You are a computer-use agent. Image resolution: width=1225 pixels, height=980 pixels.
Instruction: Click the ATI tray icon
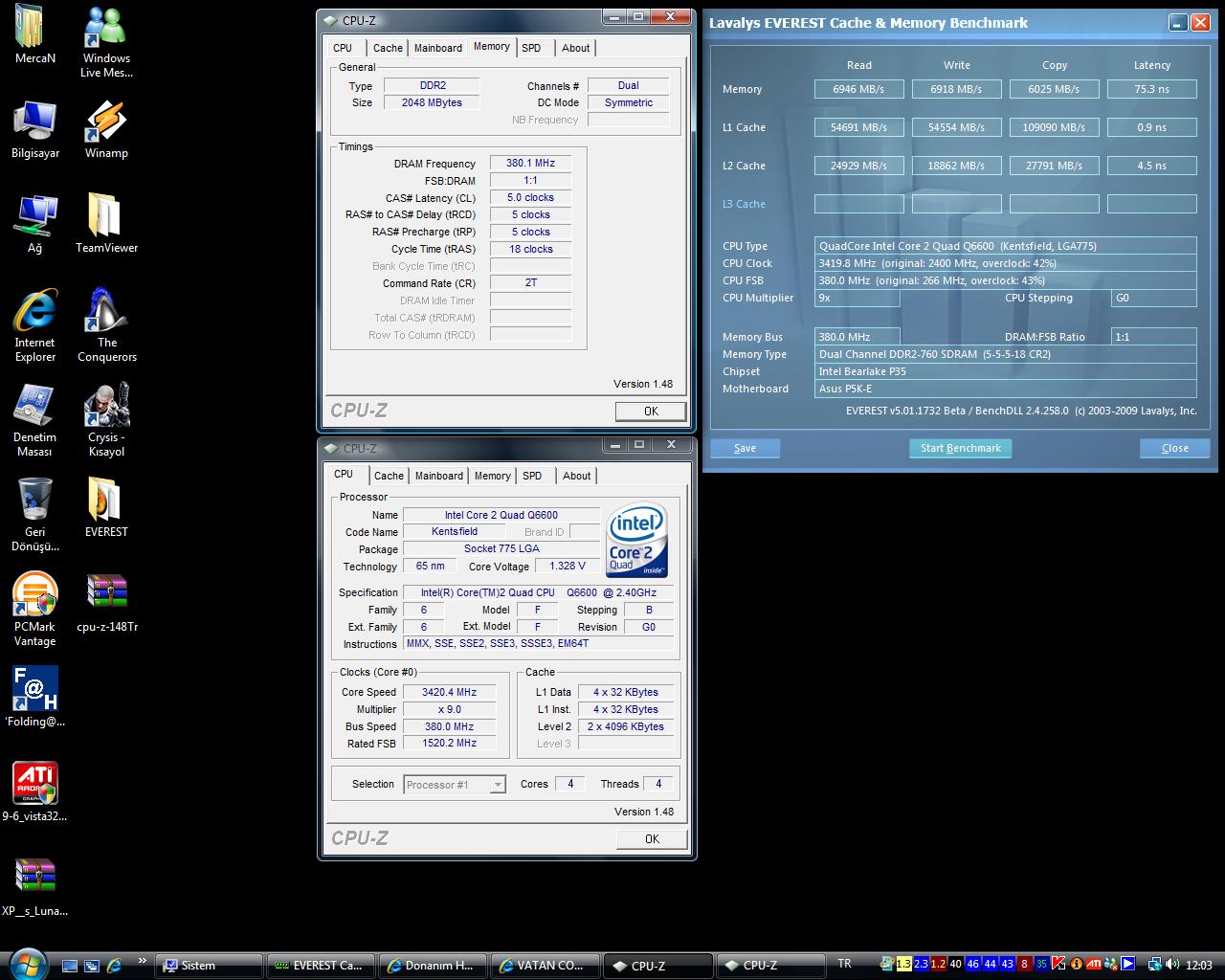tap(1093, 964)
